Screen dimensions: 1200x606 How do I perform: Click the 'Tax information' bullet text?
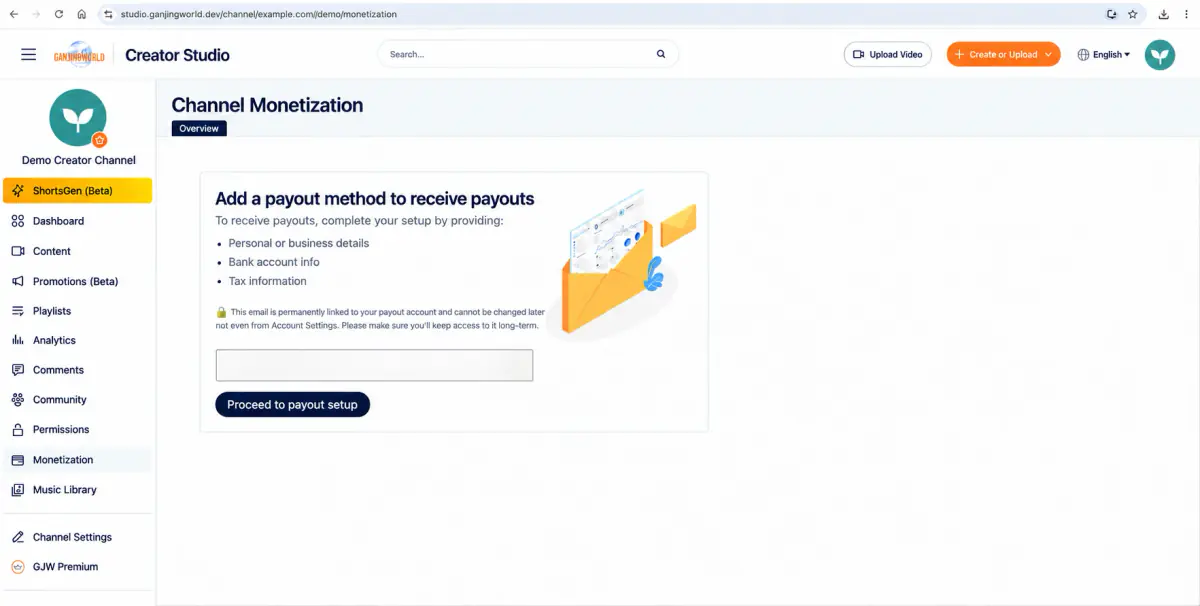tap(267, 281)
